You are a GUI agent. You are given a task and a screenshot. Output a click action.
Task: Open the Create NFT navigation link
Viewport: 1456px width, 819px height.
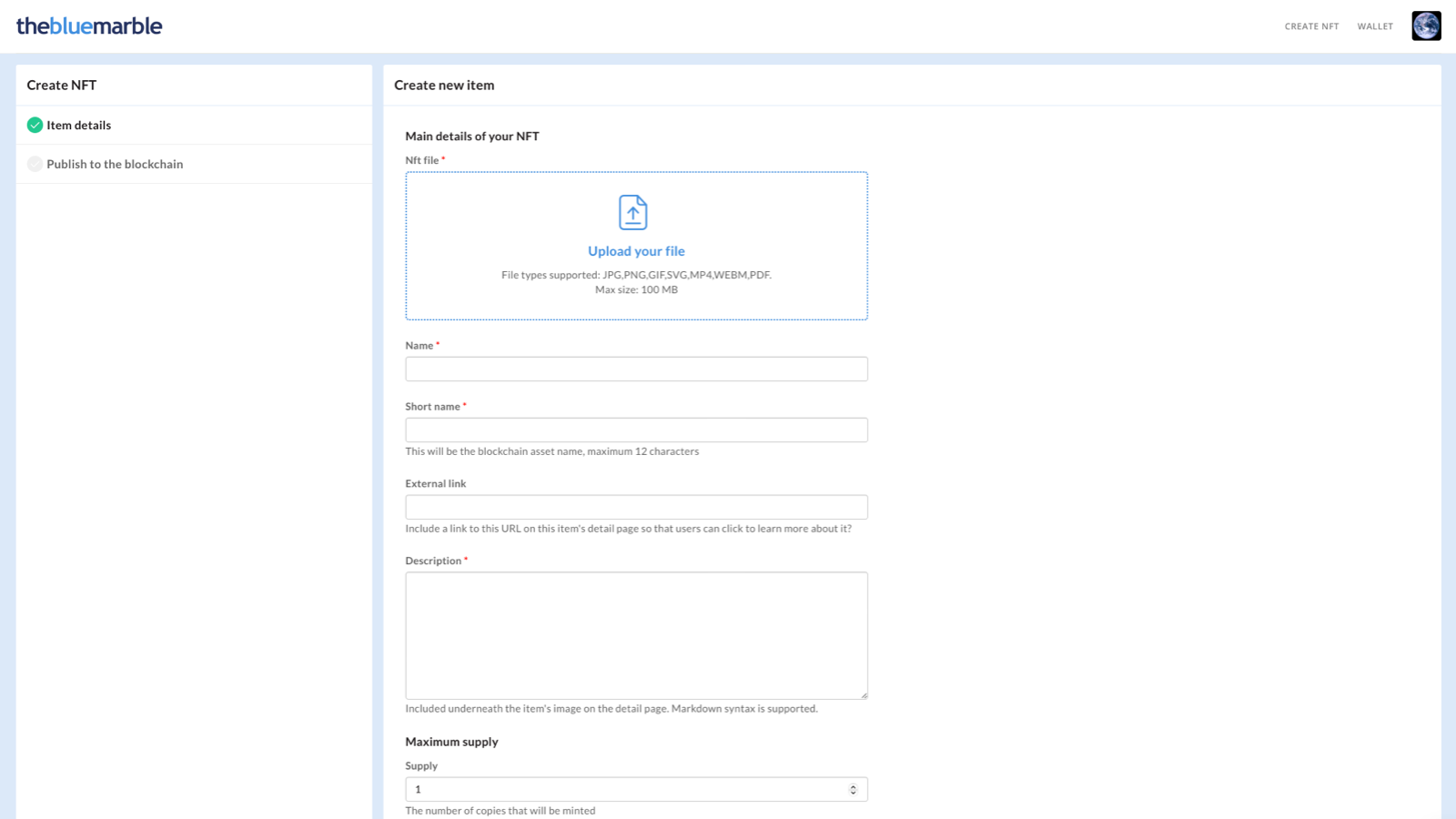pos(1311,26)
